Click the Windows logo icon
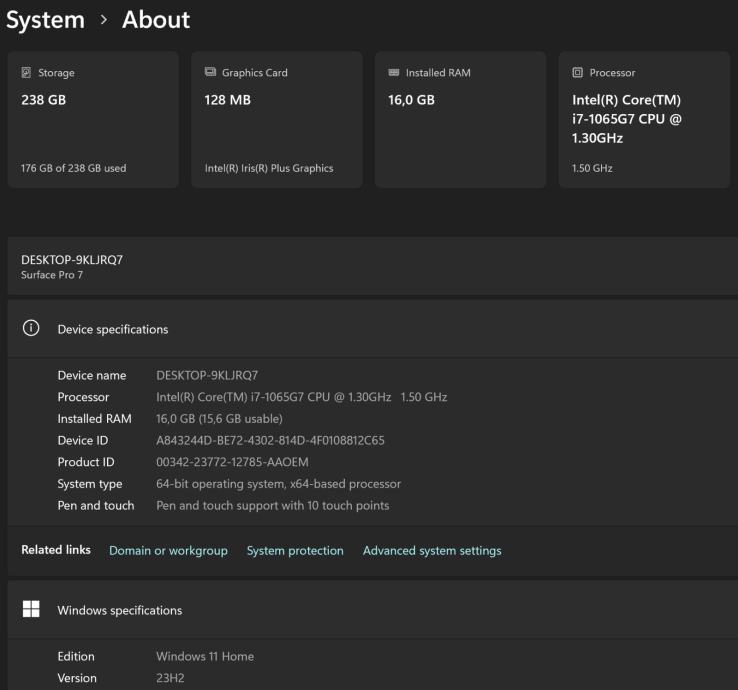The width and height of the screenshot is (738, 690). pyautogui.click(x=31, y=609)
